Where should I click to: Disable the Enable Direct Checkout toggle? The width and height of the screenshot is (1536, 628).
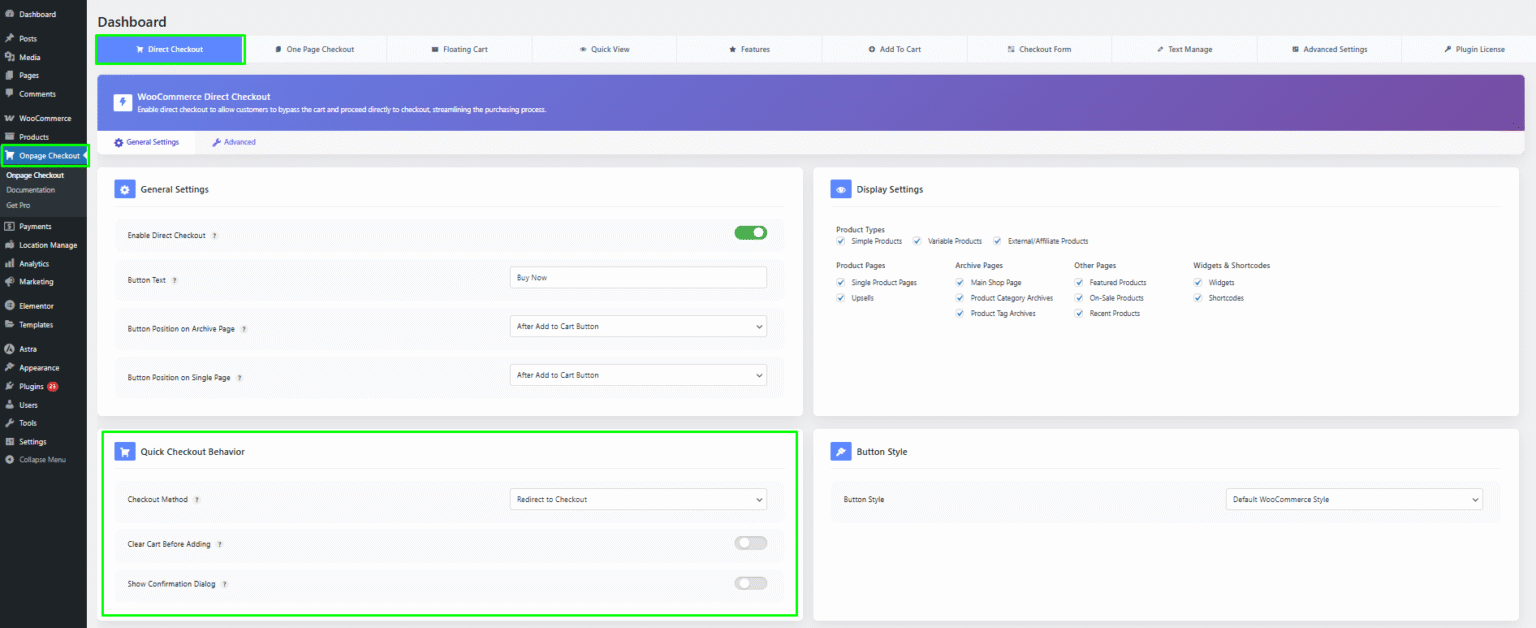tap(751, 232)
